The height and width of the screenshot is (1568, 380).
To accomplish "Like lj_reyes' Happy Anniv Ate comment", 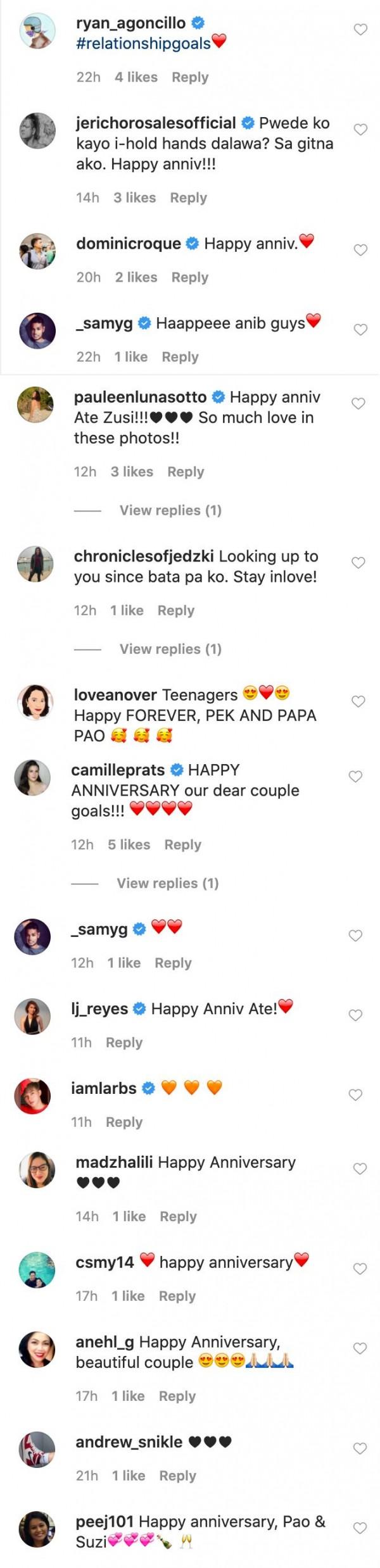I will (x=356, y=1015).
